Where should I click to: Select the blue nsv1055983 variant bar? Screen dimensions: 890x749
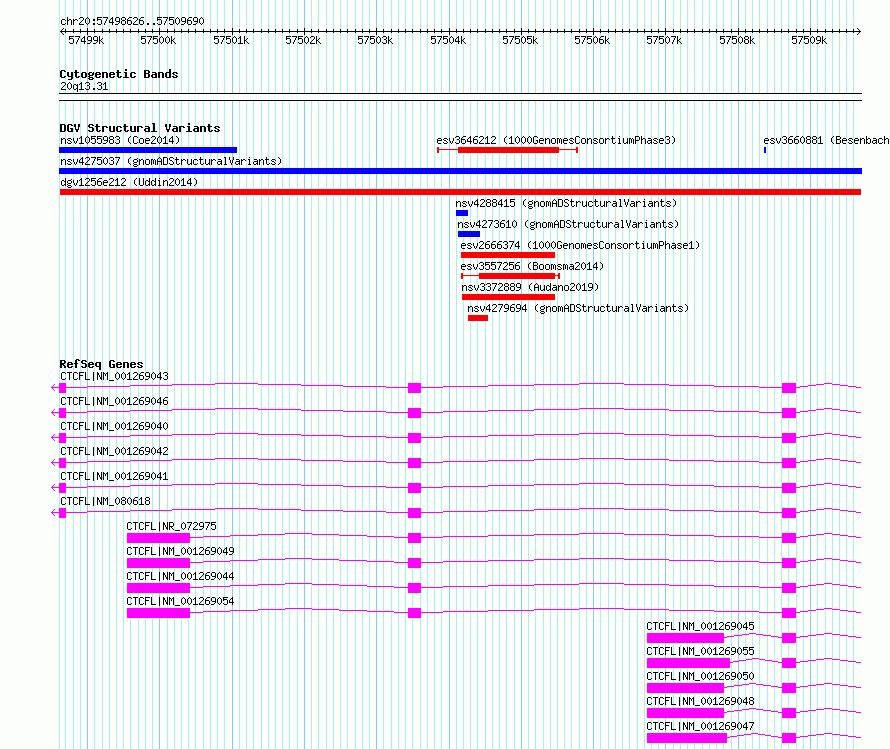tap(148, 150)
